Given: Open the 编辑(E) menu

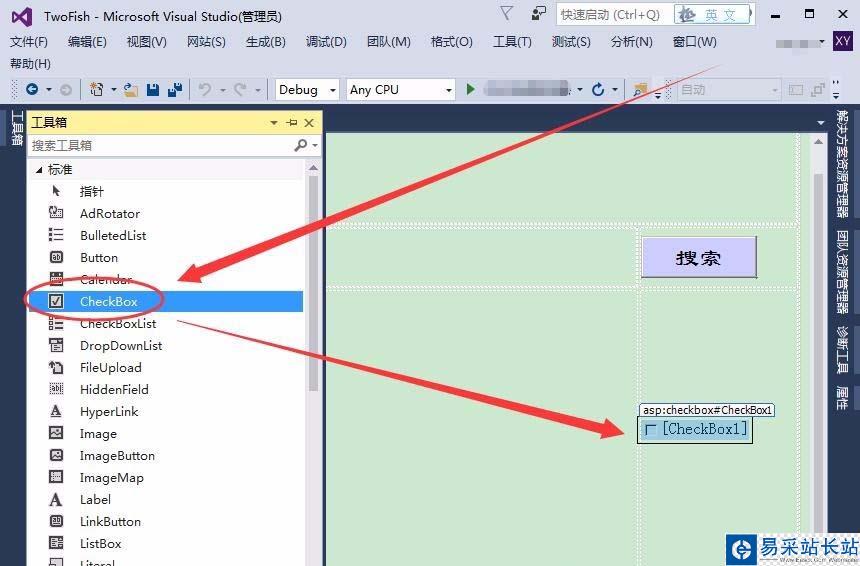Looking at the screenshot, I should pyautogui.click(x=87, y=42).
